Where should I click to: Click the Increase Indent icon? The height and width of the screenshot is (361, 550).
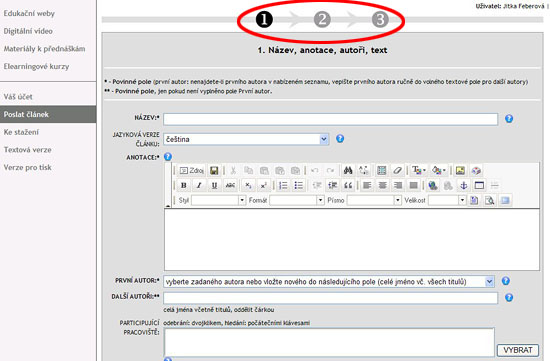(332, 185)
